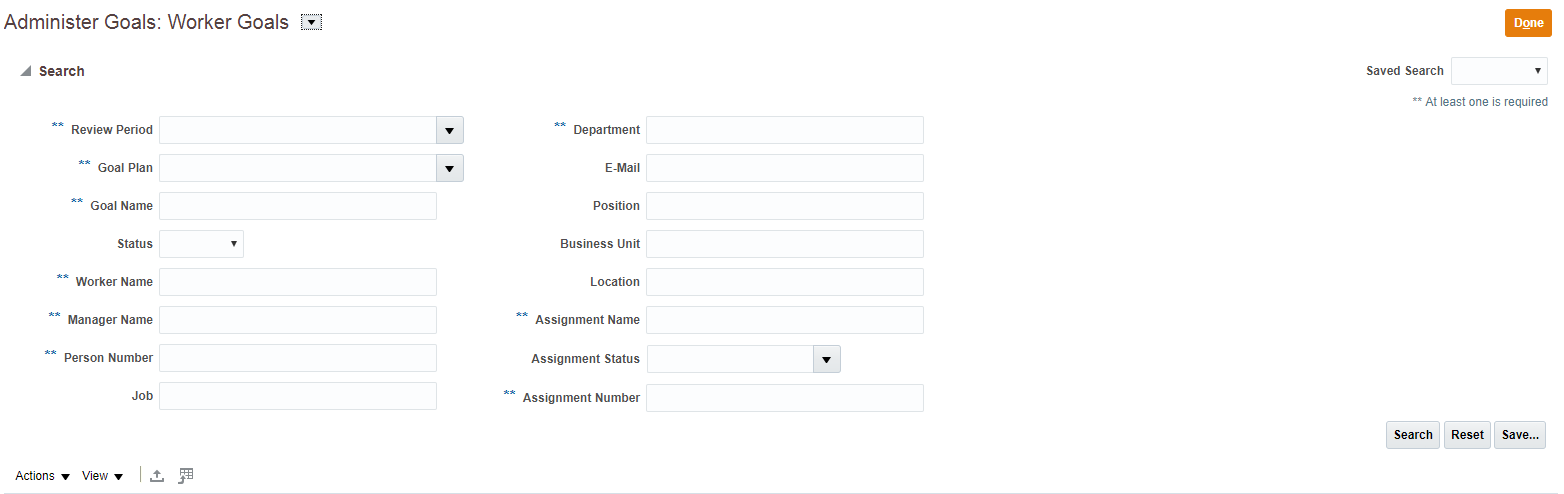
Task: Select the Department input field
Action: coord(784,130)
